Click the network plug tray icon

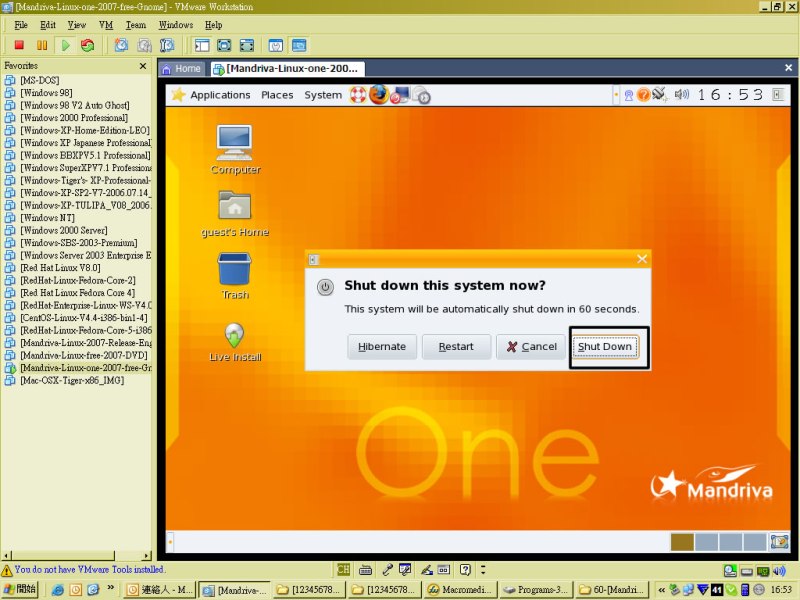659,94
